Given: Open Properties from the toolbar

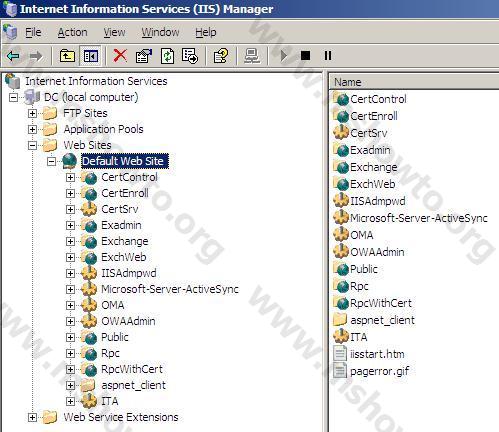Looking at the screenshot, I should point(144,56).
